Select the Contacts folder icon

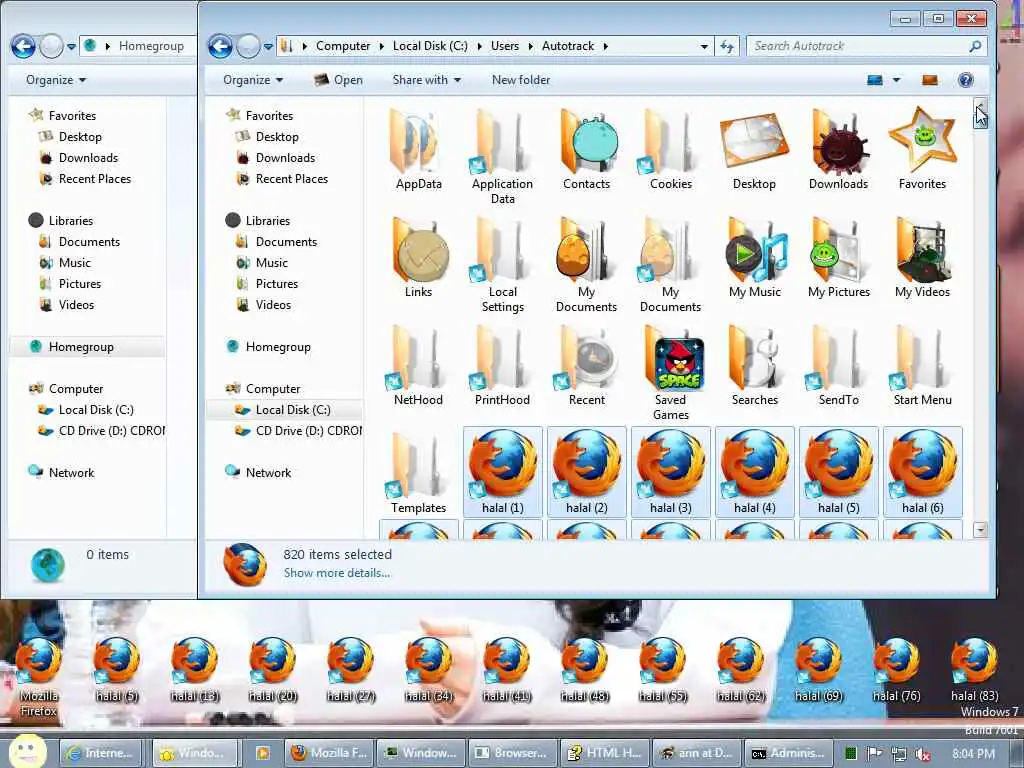pyautogui.click(x=586, y=149)
